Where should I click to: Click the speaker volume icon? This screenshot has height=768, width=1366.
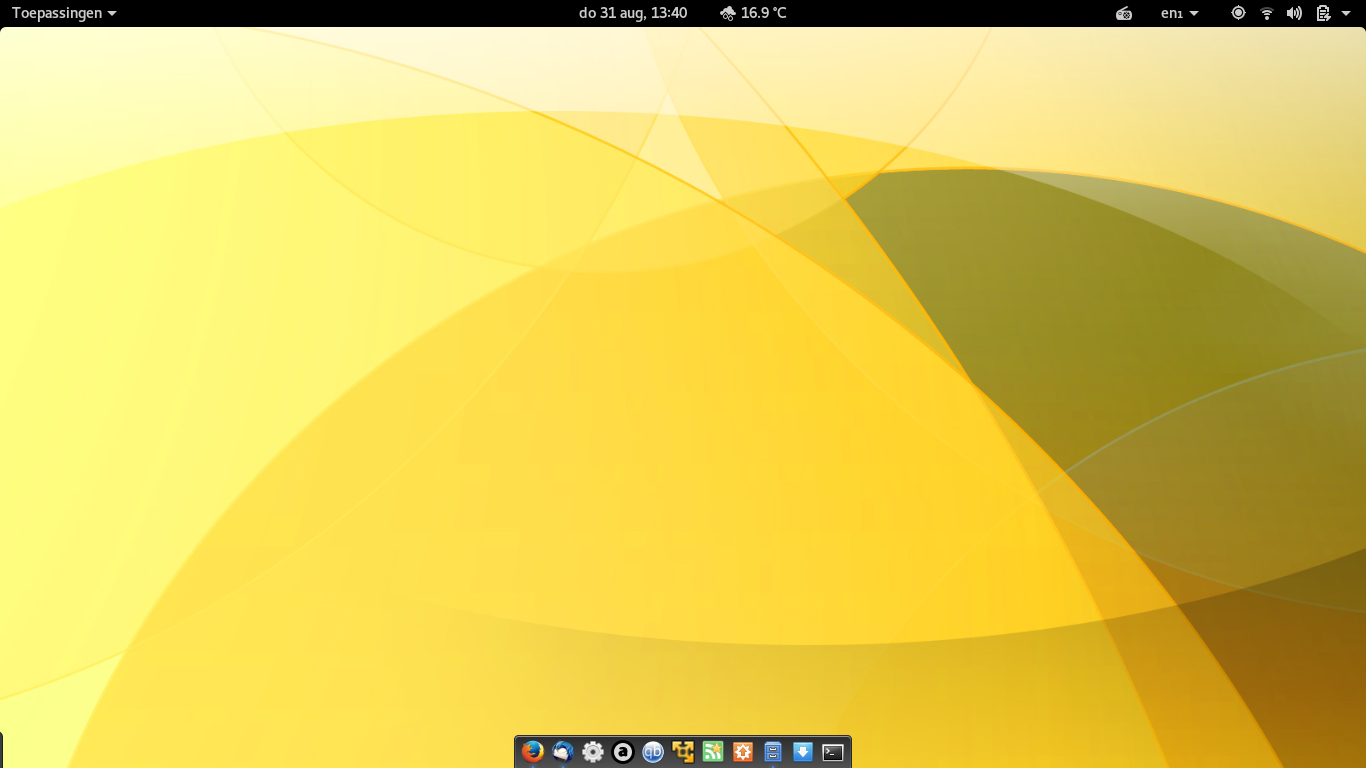1294,13
